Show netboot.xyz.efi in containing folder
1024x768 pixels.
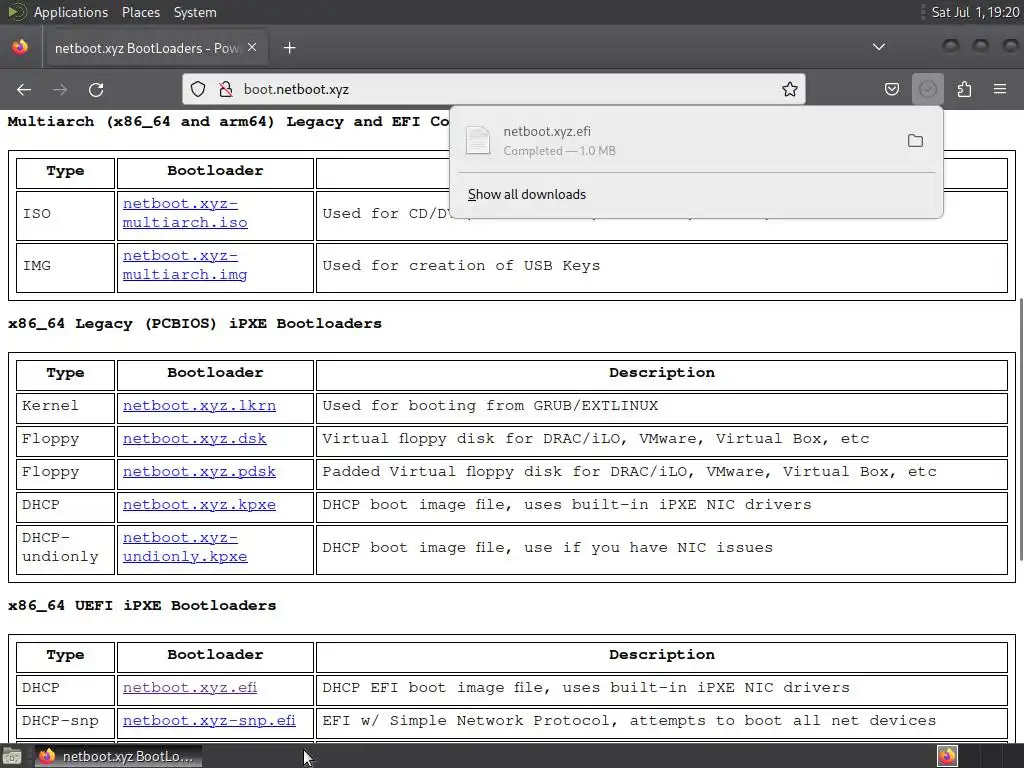point(915,141)
